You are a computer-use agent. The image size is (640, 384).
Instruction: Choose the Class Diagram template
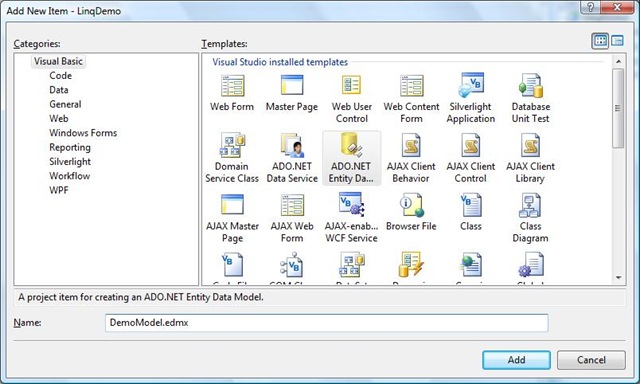coord(530,218)
